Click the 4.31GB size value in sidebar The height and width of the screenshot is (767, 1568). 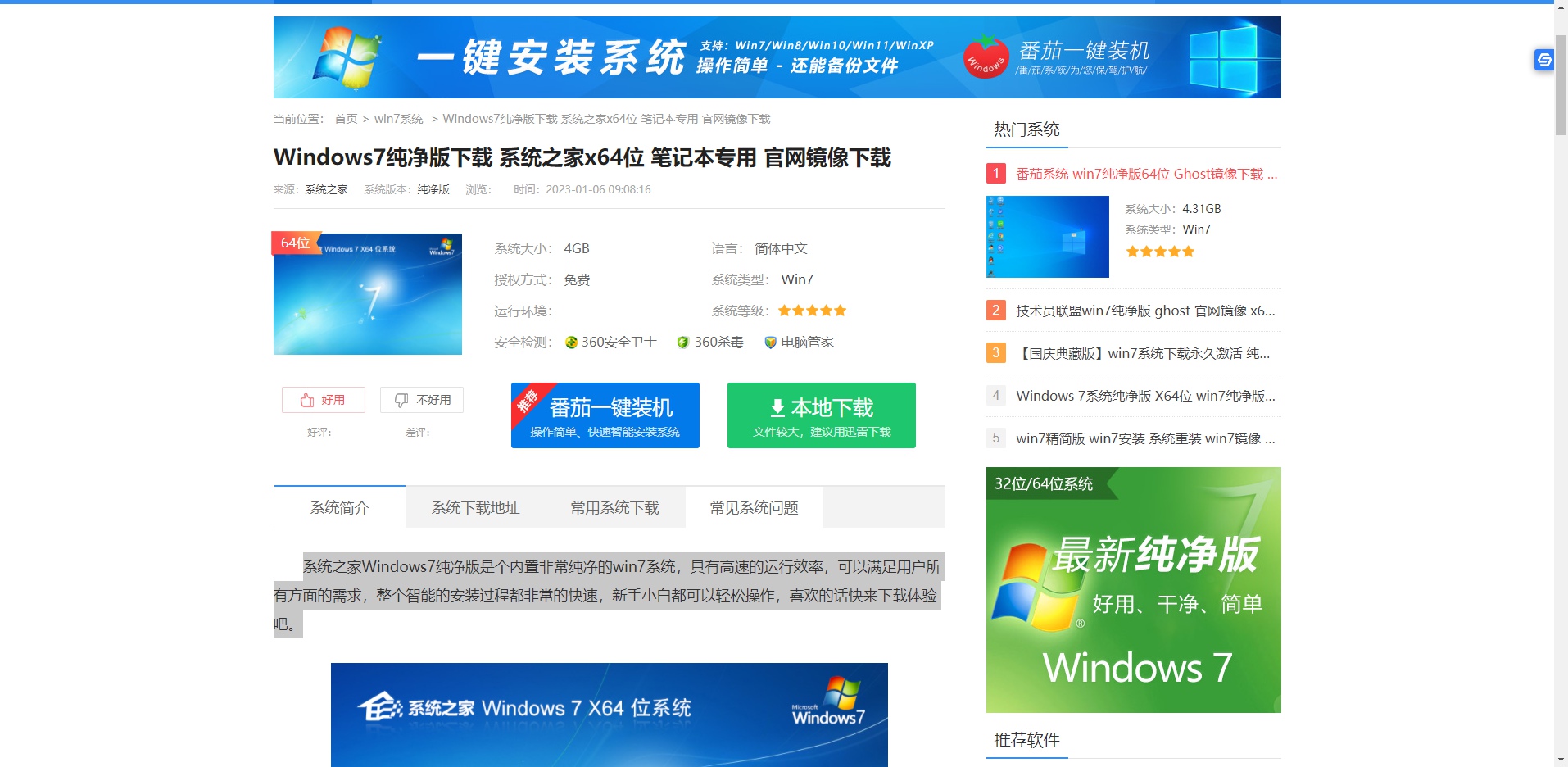tap(1202, 209)
